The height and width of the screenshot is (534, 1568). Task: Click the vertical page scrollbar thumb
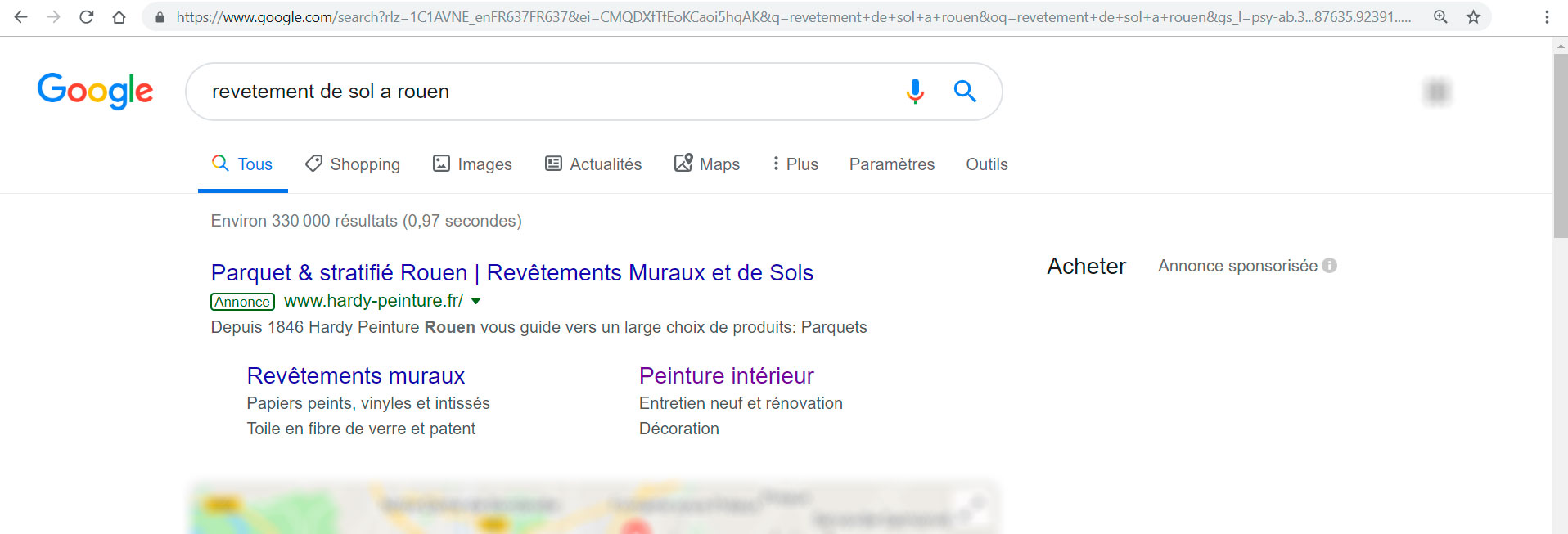(1560, 147)
